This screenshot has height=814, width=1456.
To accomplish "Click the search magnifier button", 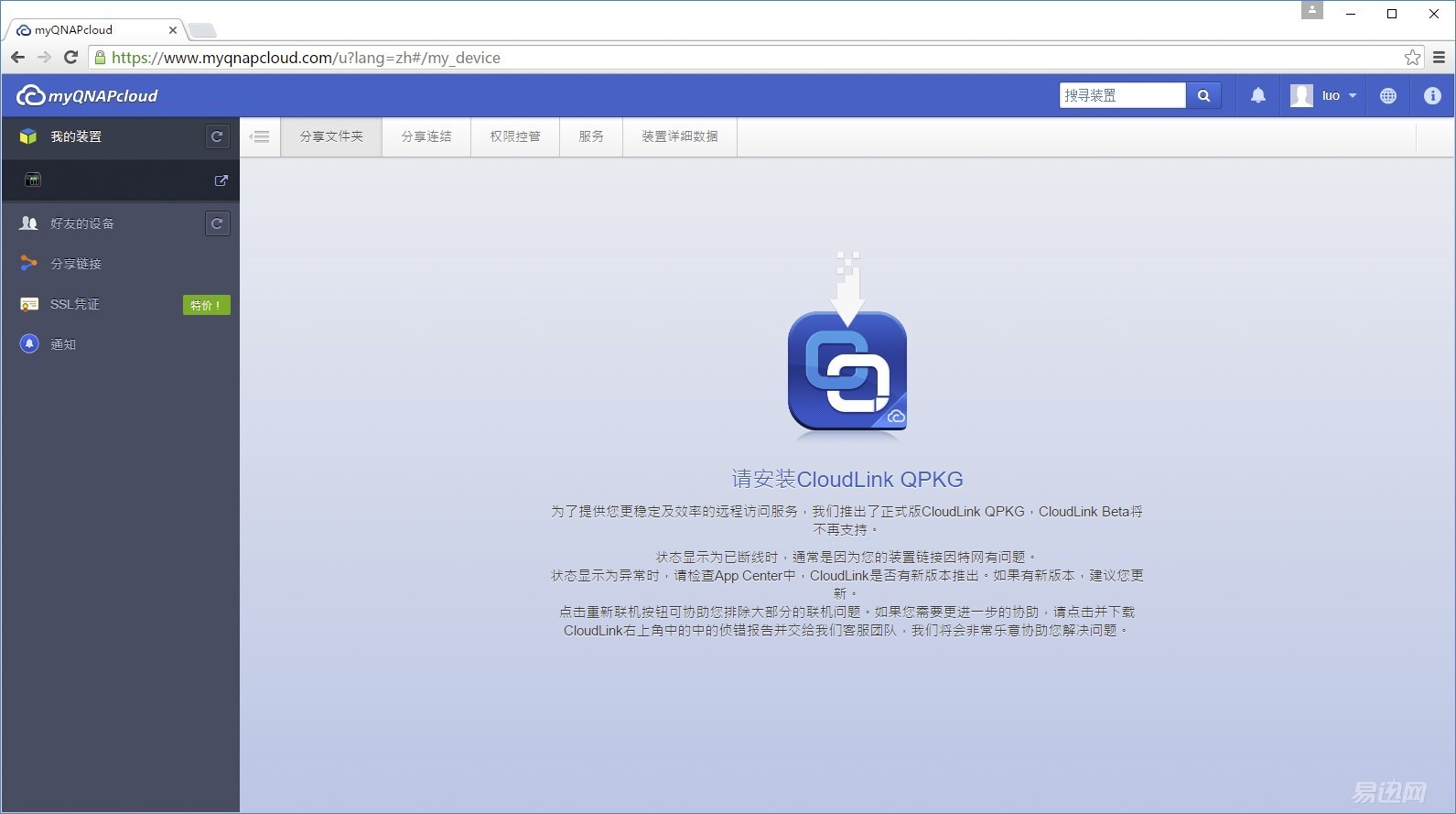I will coord(1203,95).
